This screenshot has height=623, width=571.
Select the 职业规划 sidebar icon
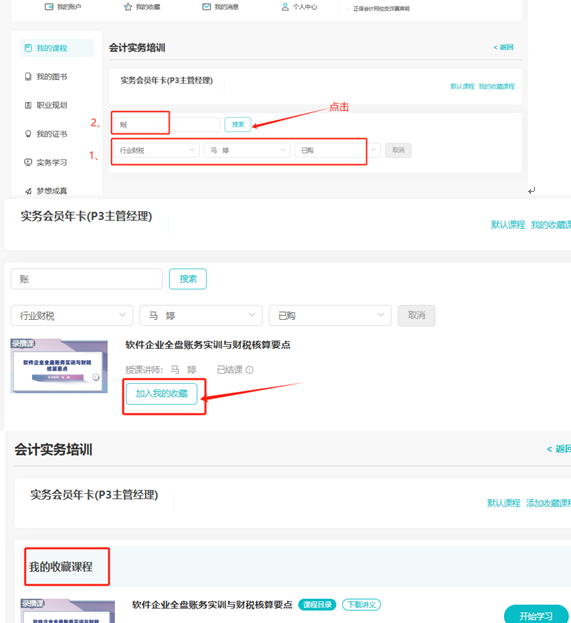pyautogui.click(x=28, y=105)
